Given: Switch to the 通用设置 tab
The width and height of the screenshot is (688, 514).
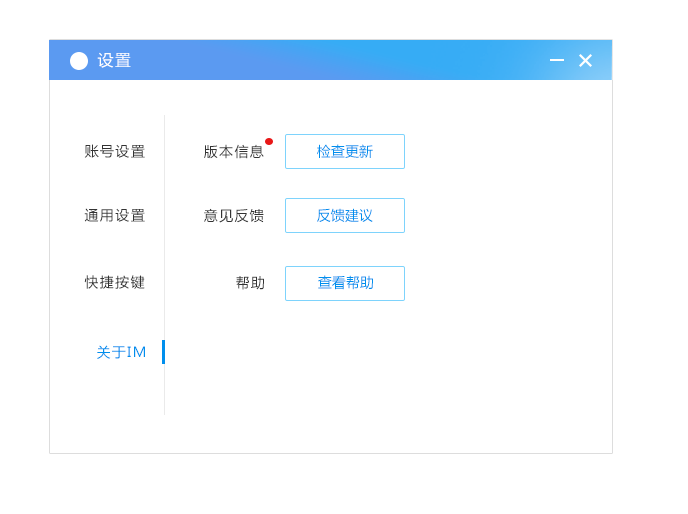Looking at the screenshot, I should [114, 216].
